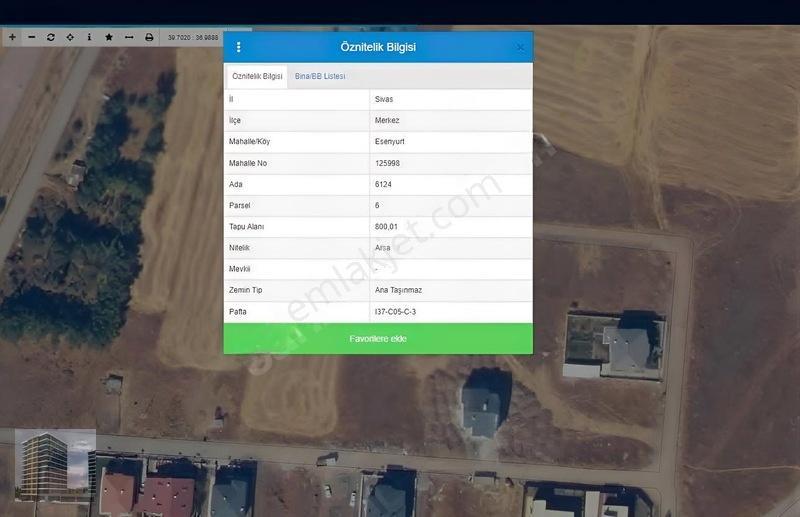Image resolution: width=800 pixels, height=517 pixels.
Task: Close the Öznitelik Bilgisi dialog
Action: [x=520, y=47]
